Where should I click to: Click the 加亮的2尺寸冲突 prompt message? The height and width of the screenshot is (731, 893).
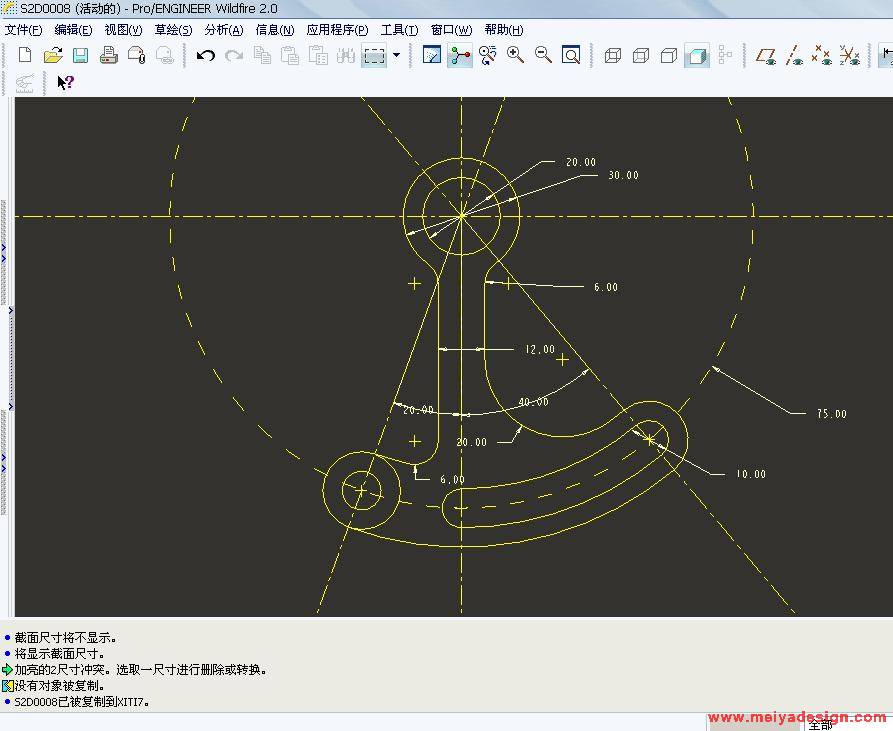point(140,670)
